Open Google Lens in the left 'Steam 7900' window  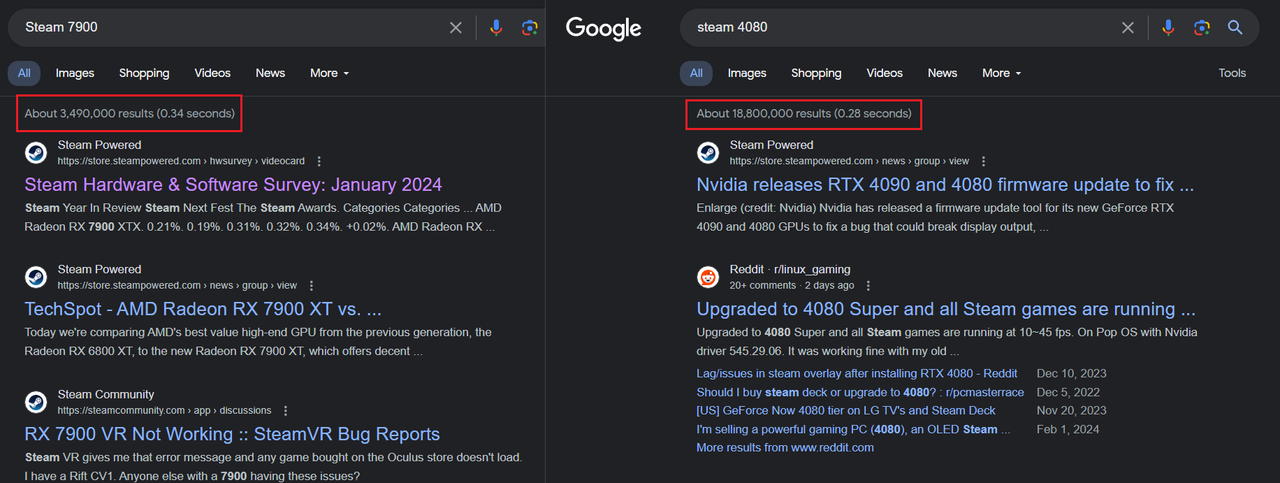point(530,28)
